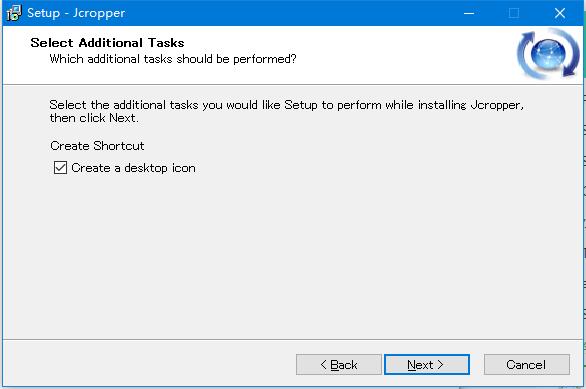The height and width of the screenshot is (389, 586).
Task: Go back to the previous setup page
Action: click(x=339, y=364)
